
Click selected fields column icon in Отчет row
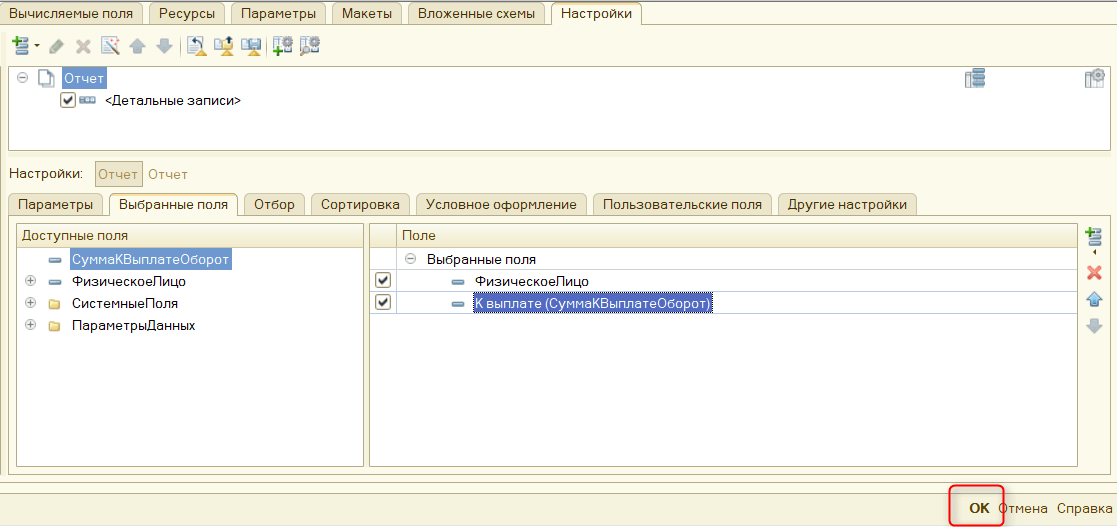point(974,78)
